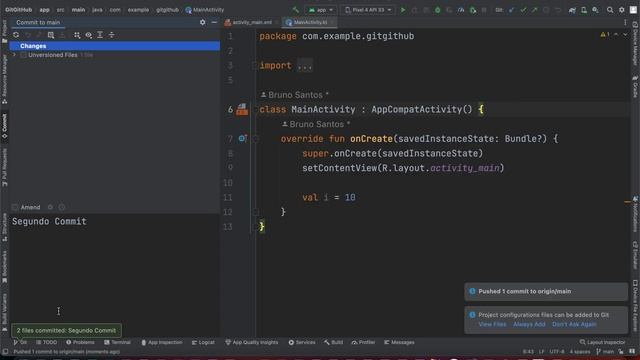Select the Commit to main tab
Viewport: 640px width, 360px height.
[38, 22]
